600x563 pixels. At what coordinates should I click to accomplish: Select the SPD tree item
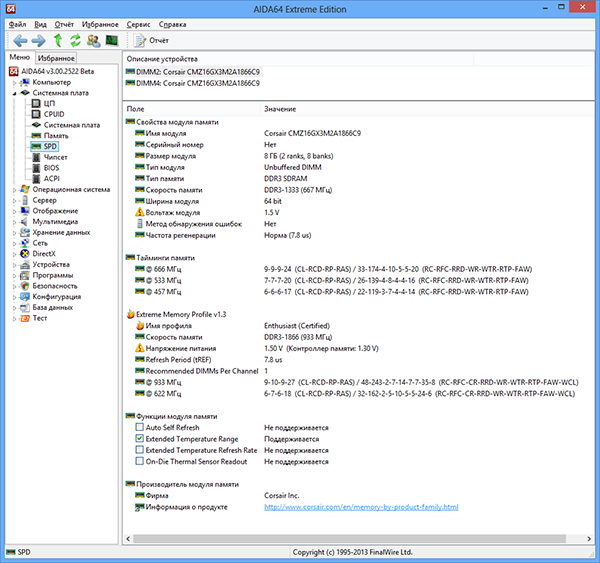coord(44,146)
